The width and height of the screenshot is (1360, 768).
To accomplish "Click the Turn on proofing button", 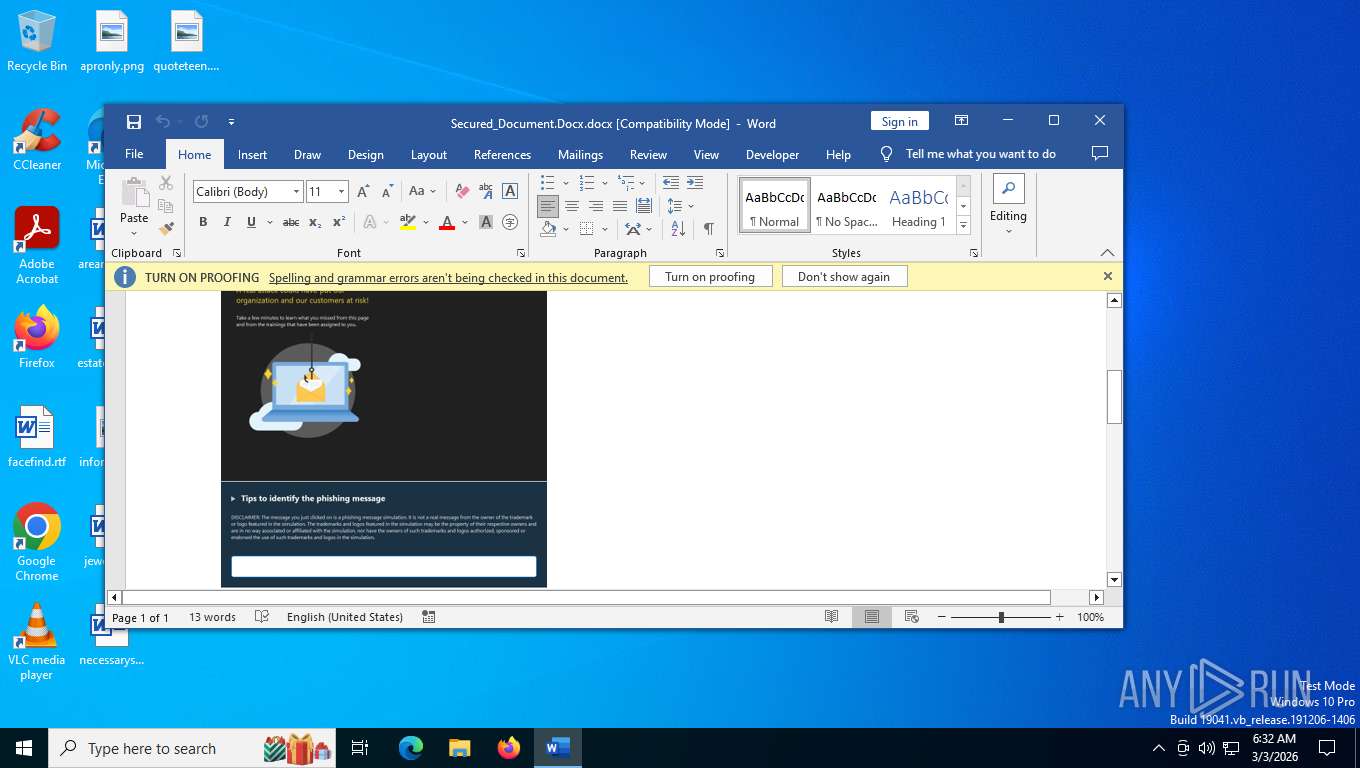I will coord(710,277).
